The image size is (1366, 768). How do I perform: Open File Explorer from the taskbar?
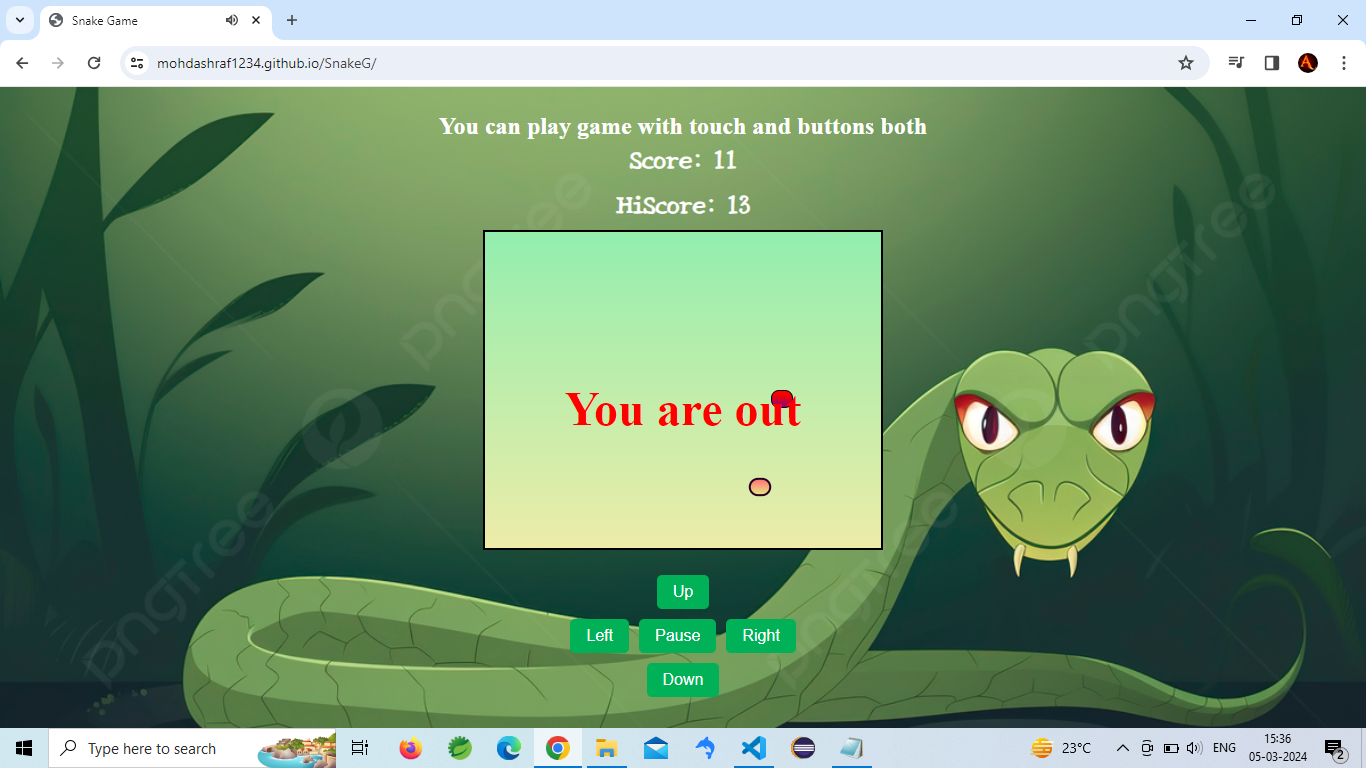[606, 748]
